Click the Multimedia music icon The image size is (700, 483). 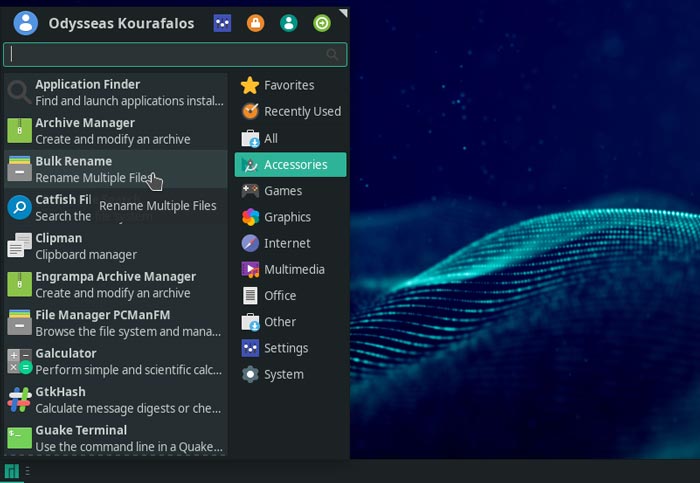coord(250,270)
